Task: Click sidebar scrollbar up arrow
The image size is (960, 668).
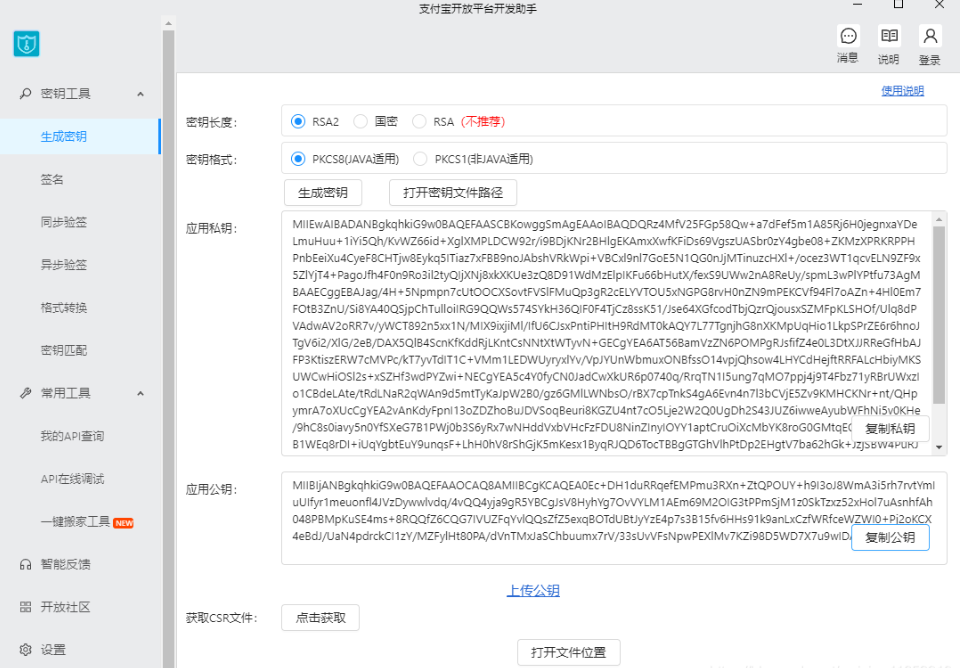Action: click(x=168, y=23)
